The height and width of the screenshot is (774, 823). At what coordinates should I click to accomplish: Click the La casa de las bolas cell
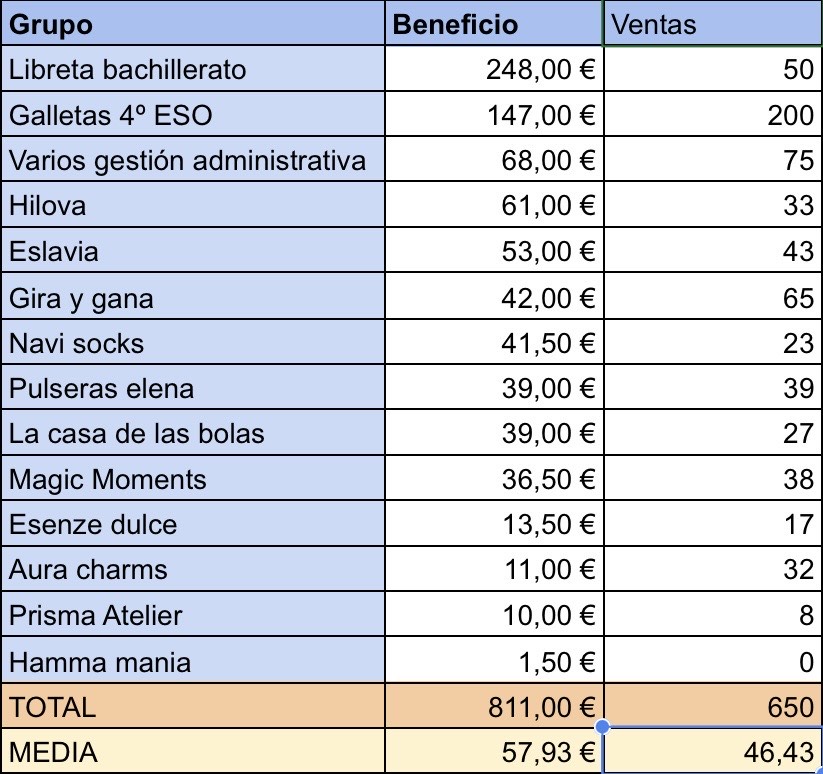pyautogui.click(x=194, y=434)
